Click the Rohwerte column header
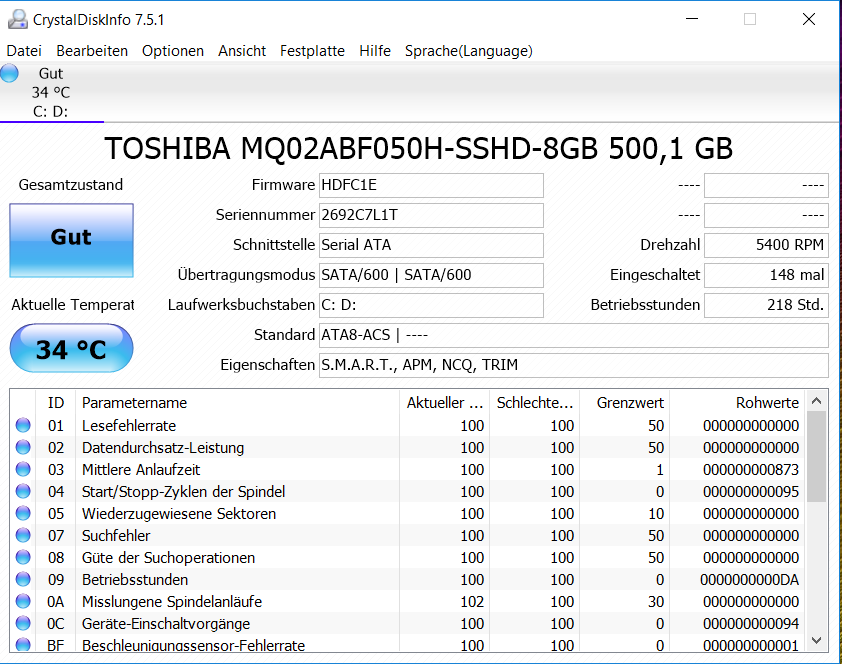Viewport: 842px width, 664px height. (737, 403)
